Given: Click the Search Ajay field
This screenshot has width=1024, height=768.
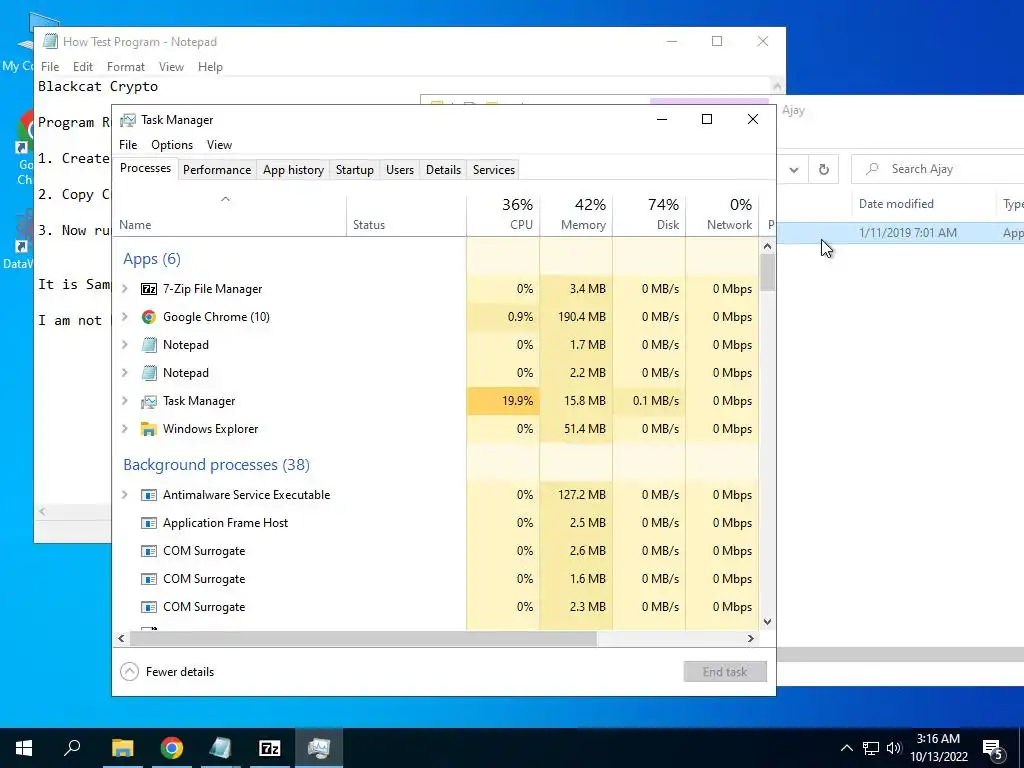Looking at the screenshot, I should (940, 169).
